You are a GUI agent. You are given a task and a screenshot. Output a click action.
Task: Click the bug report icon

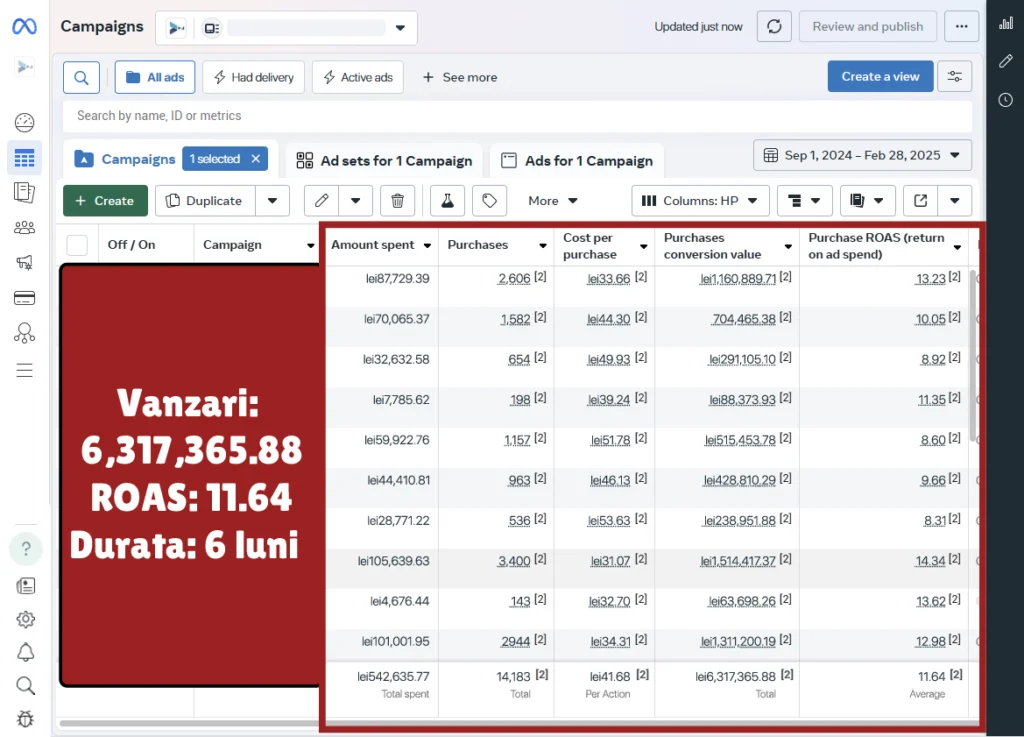pyautogui.click(x=25, y=719)
